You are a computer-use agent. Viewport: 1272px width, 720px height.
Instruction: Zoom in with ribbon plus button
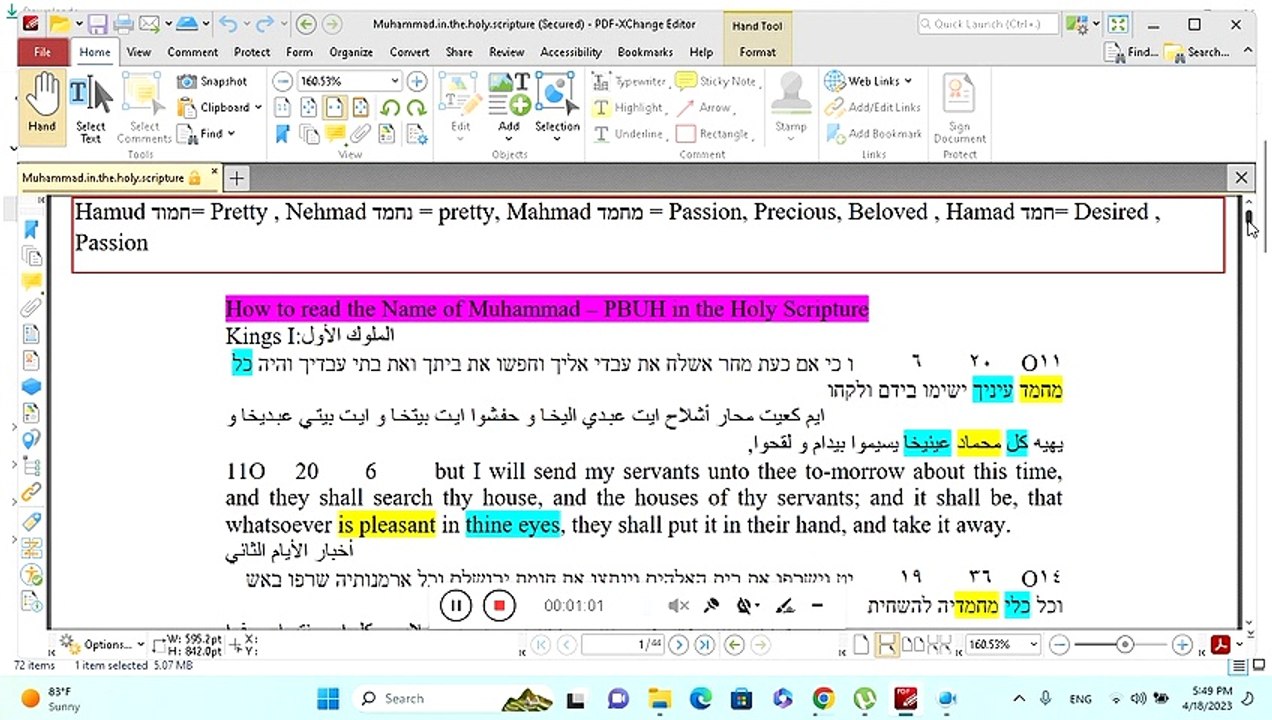click(x=417, y=82)
